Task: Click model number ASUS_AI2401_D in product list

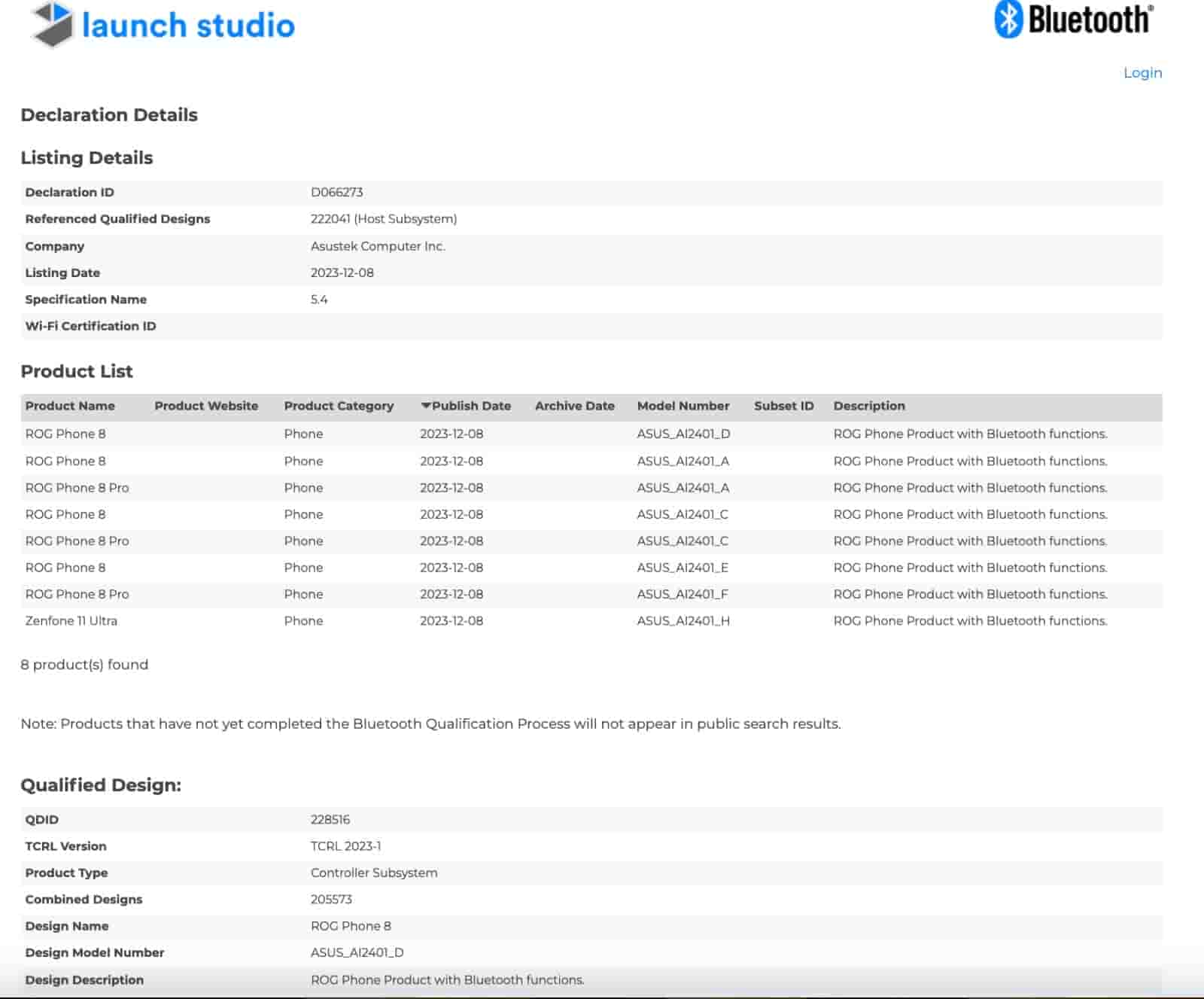Action: (x=683, y=434)
